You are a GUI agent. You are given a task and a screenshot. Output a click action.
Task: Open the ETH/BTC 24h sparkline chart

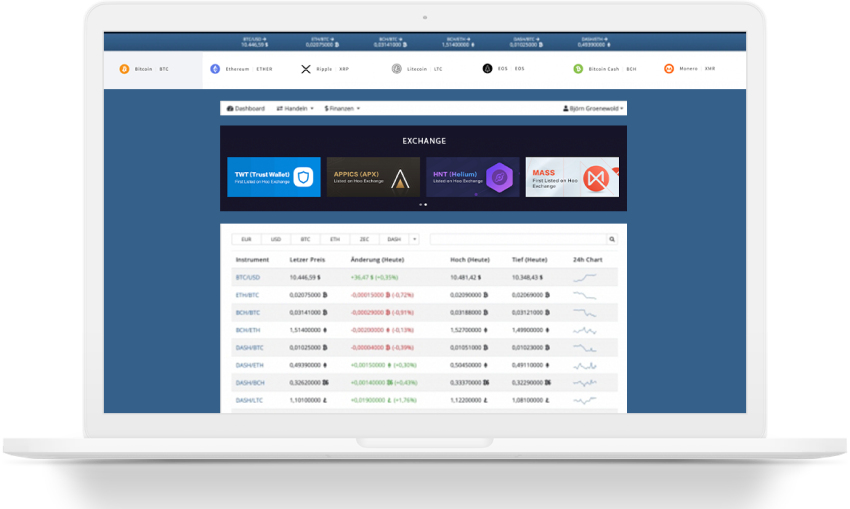pyautogui.click(x=585, y=295)
